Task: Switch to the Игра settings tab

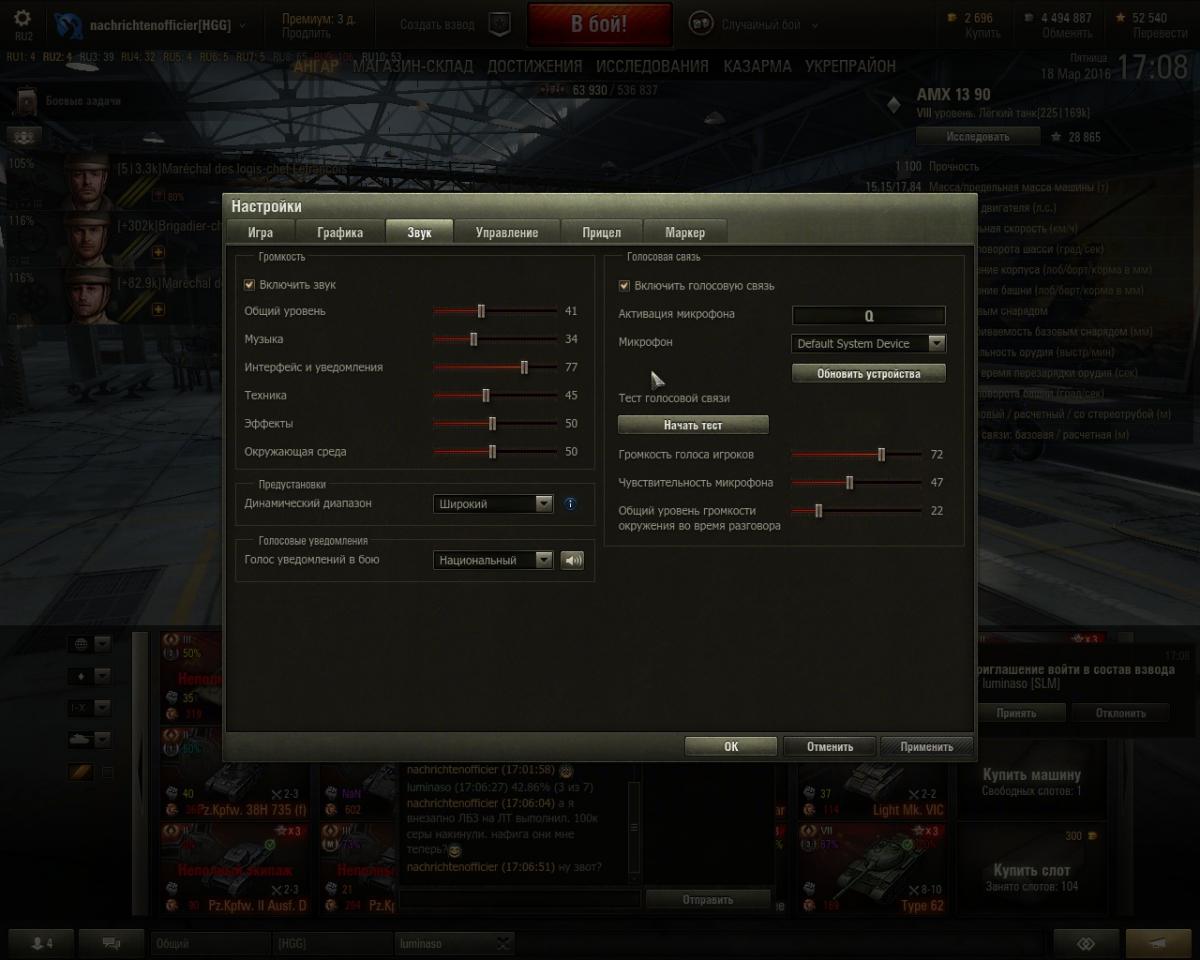Action: 260,232
